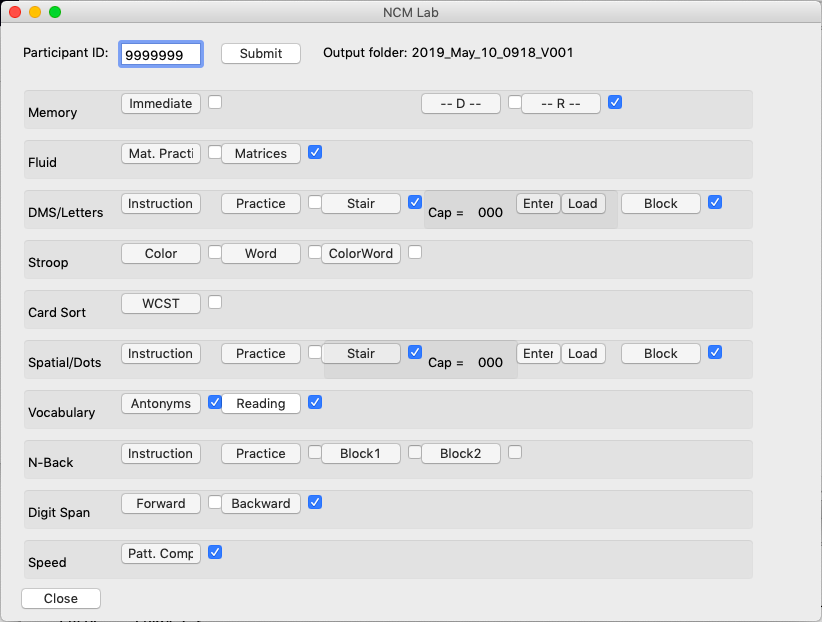Toggle the ColorWord checkbox

tap(415, 252)
